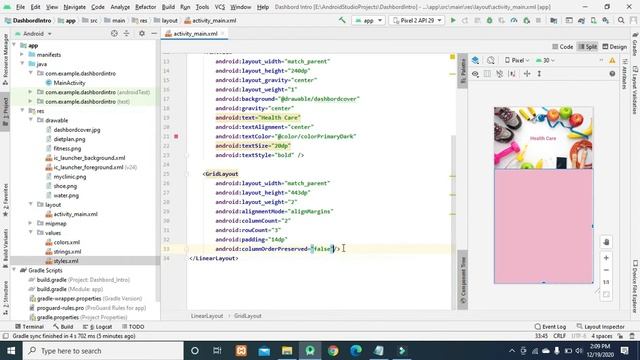The width and height of the screenshot is (640, 360).
Task: Toggle breakpoint marker on line 21
Action: point(176,136)
